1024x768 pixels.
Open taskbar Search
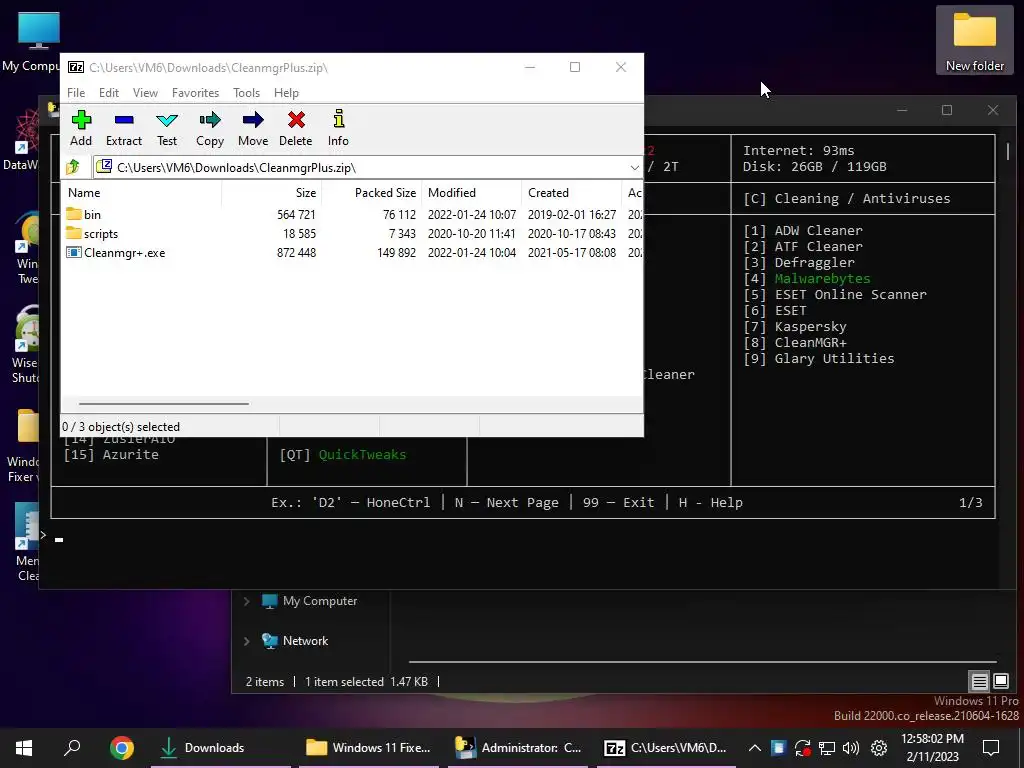tap(72, 748)
